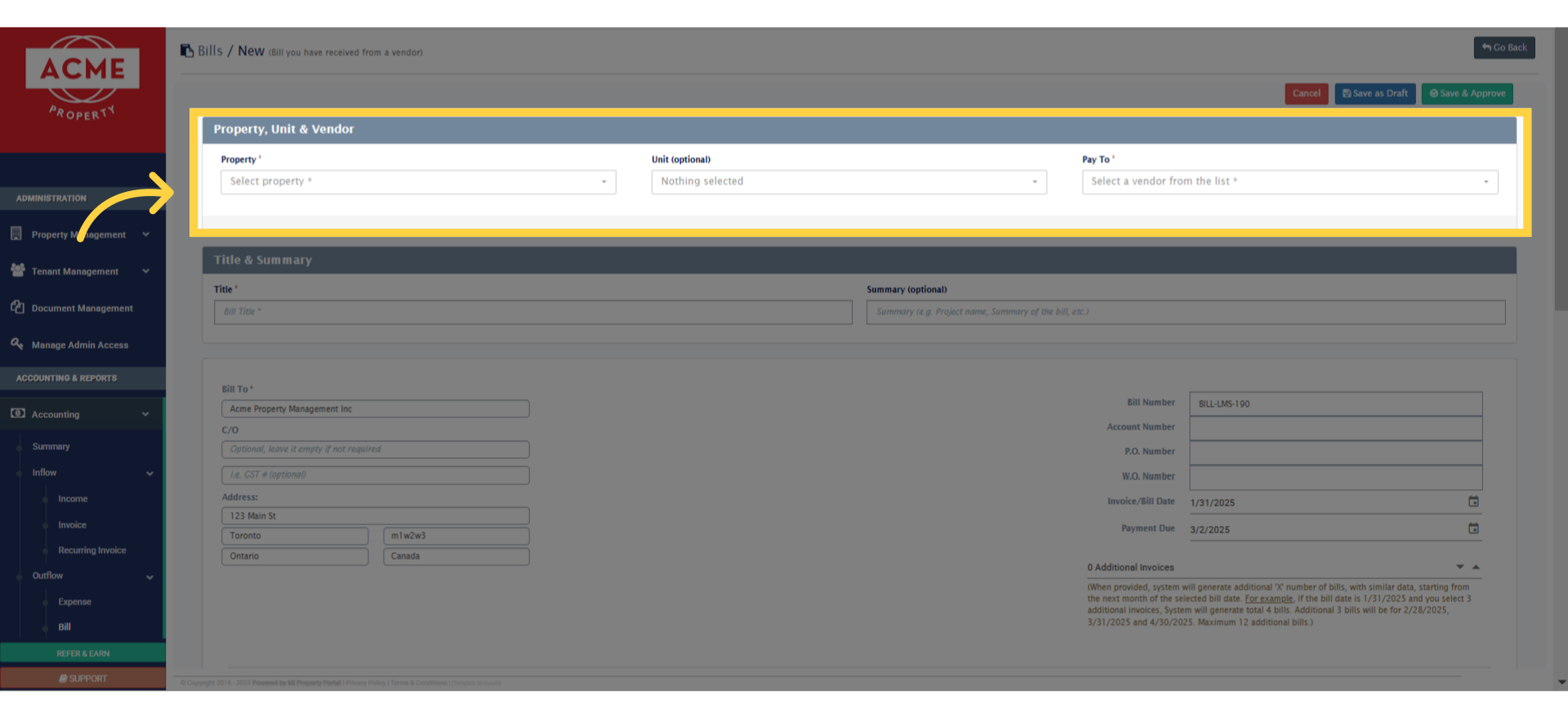Go to the Expense page
The height and width of the screenshot is (717, 1568).
(x=74, y=602)
